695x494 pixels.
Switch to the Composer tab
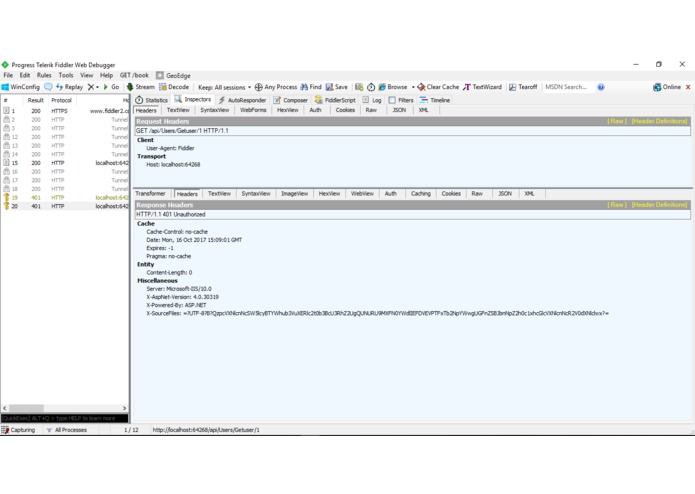pos(291,100)
